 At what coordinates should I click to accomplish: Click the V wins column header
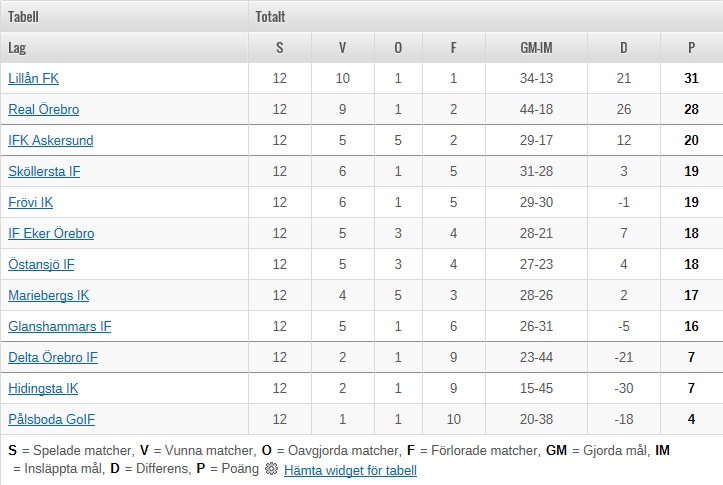(x=342, y=47)
